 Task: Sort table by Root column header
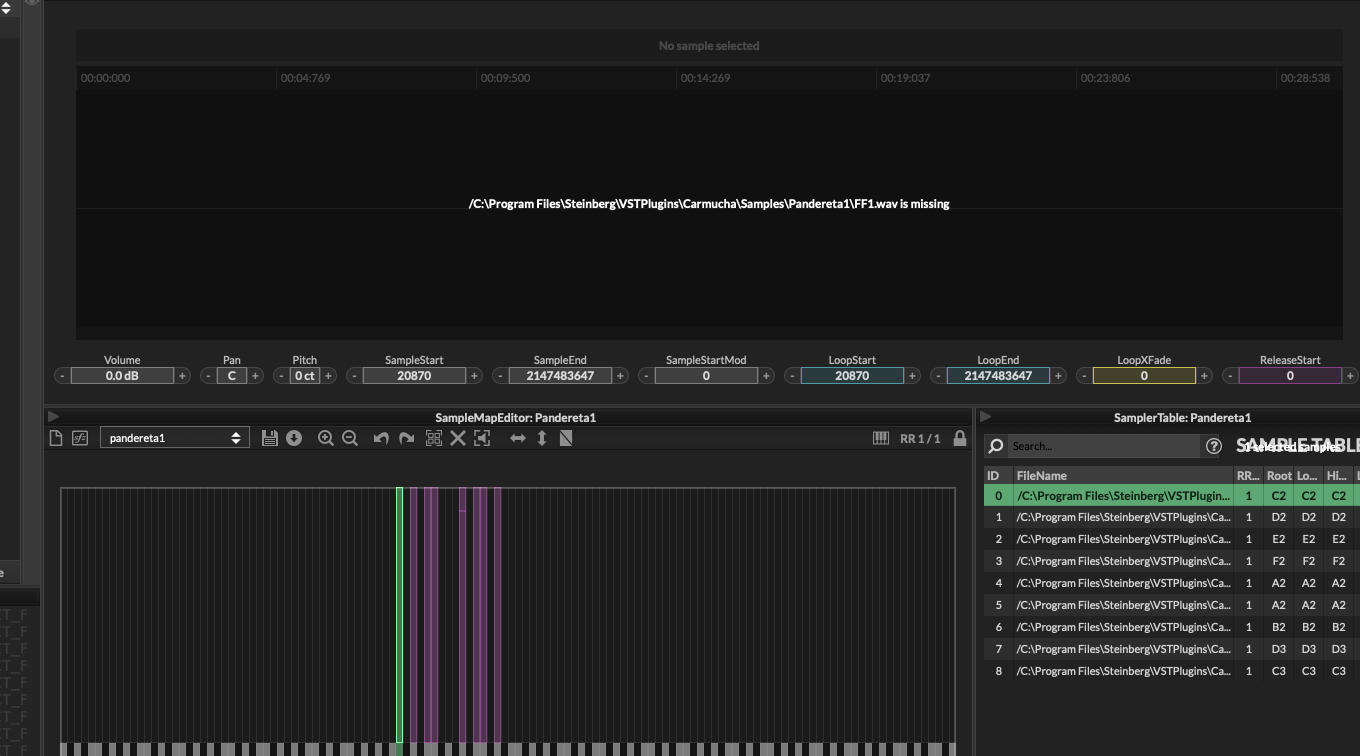[1279, 476]
